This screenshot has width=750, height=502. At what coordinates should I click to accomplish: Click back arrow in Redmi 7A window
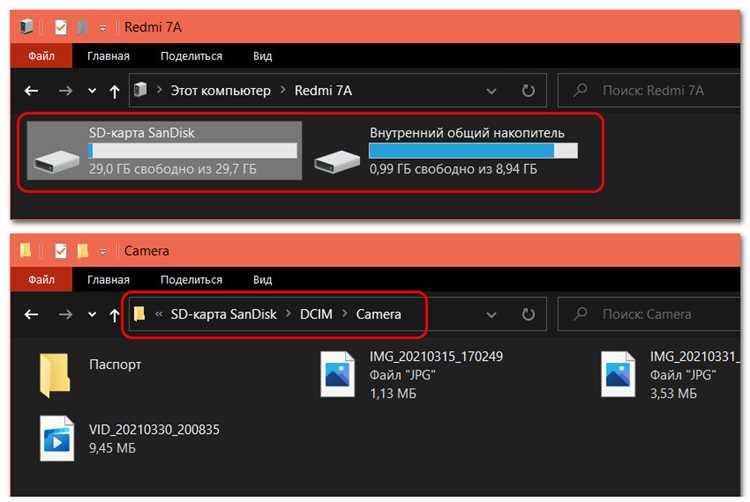32,90
